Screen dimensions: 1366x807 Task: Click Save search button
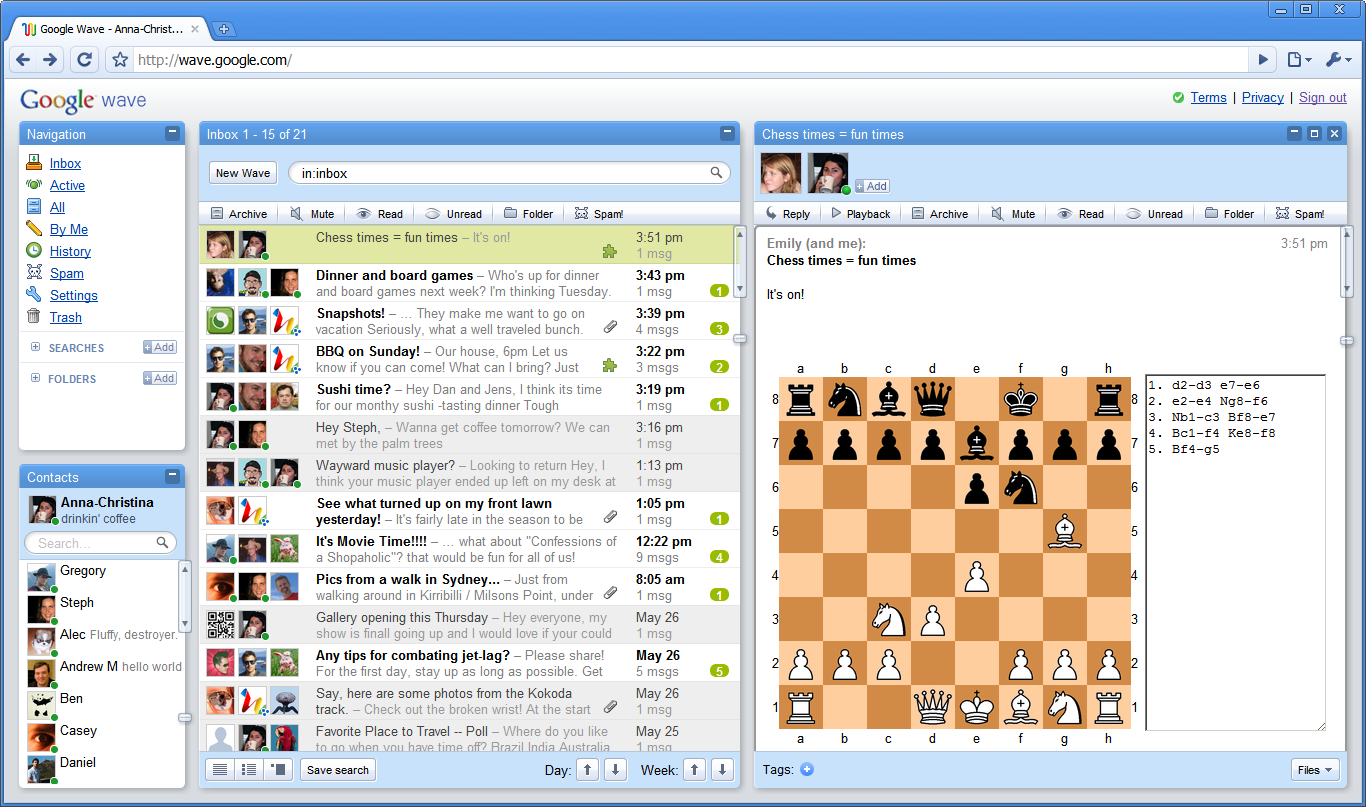click(x=338, y=770)
